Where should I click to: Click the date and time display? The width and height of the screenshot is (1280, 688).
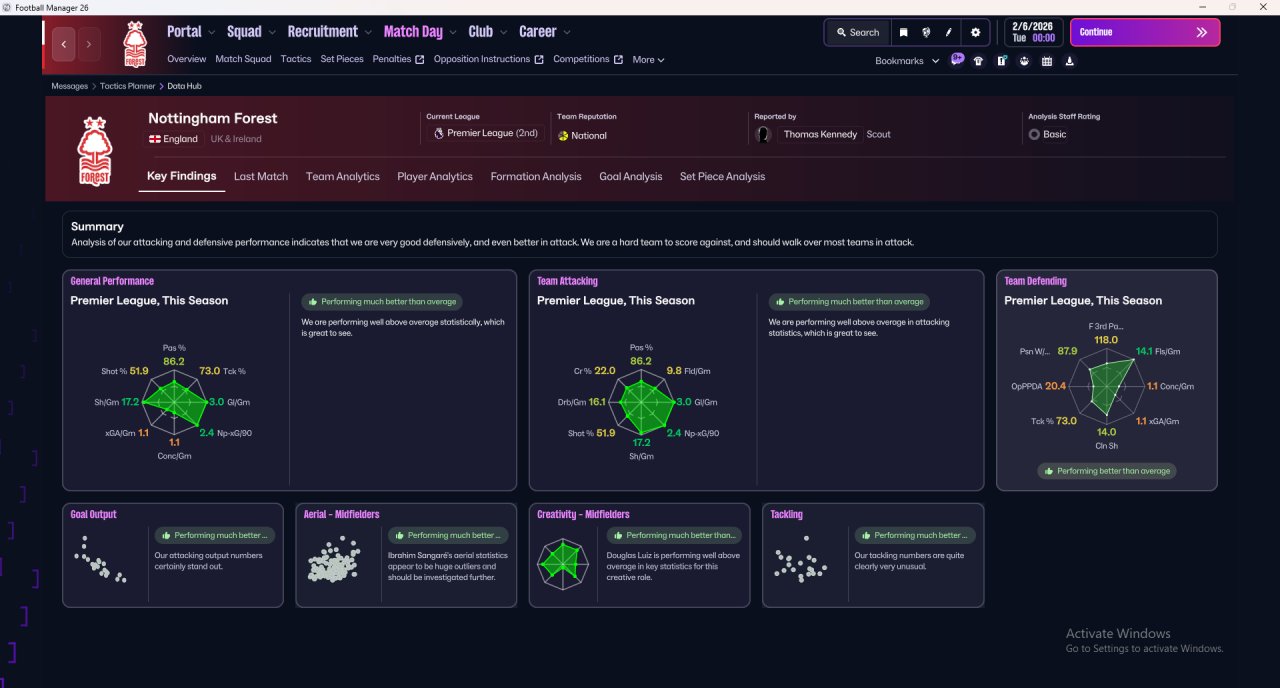pyautogui.click(x=1033, y=32)
